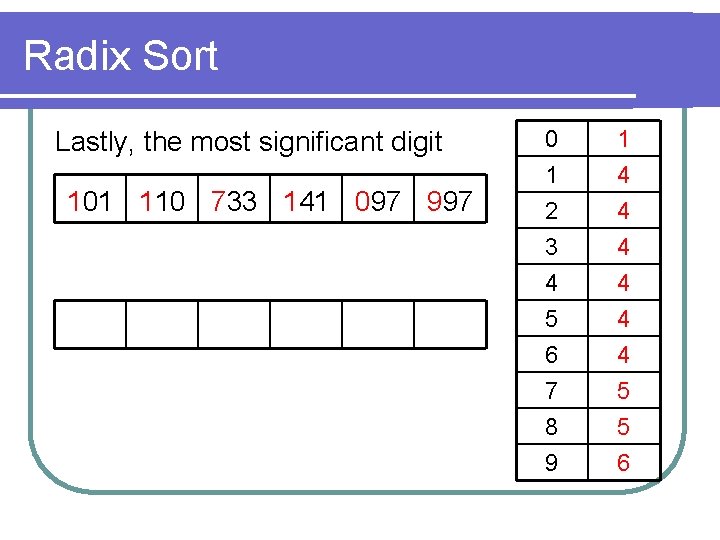This screenshot has height=540, width=720.
Task: Click the text 'Lastly, the most significant digit'
Action: coord(248,141)
